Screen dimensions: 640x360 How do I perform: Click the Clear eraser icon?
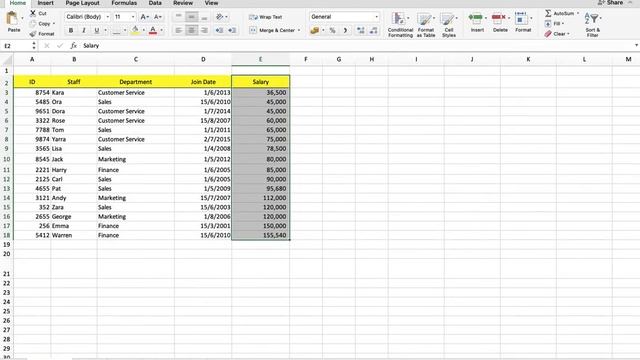(x=548, y=34)
